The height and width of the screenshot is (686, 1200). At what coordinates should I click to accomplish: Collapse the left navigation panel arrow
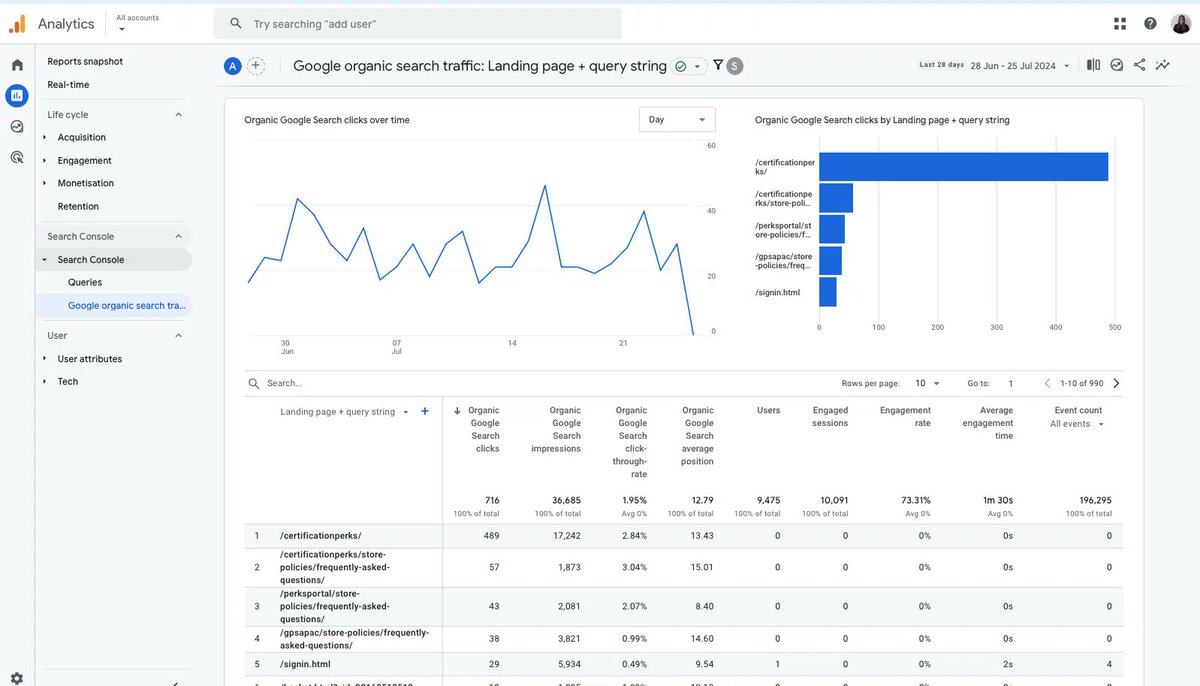[x=176, y=683]
